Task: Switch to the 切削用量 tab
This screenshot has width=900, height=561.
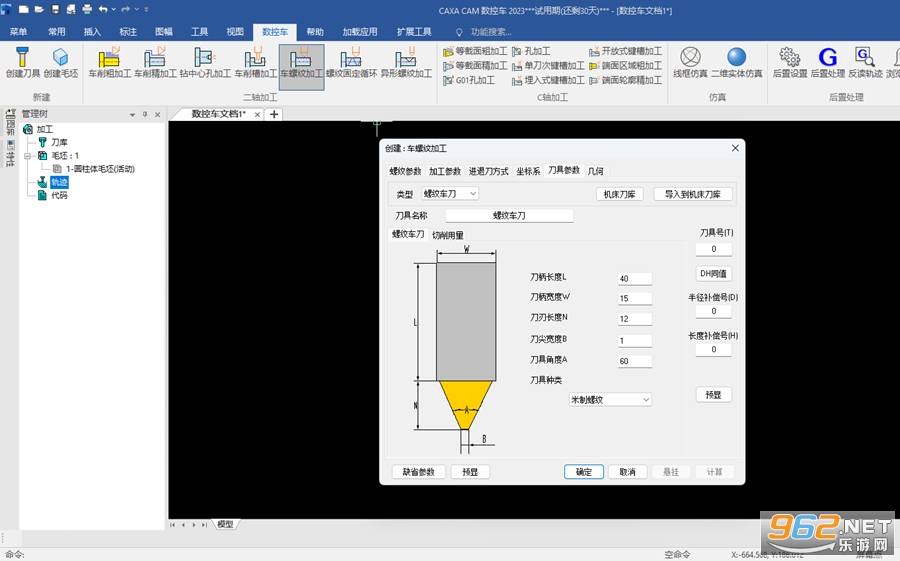Action: [448, 235]
